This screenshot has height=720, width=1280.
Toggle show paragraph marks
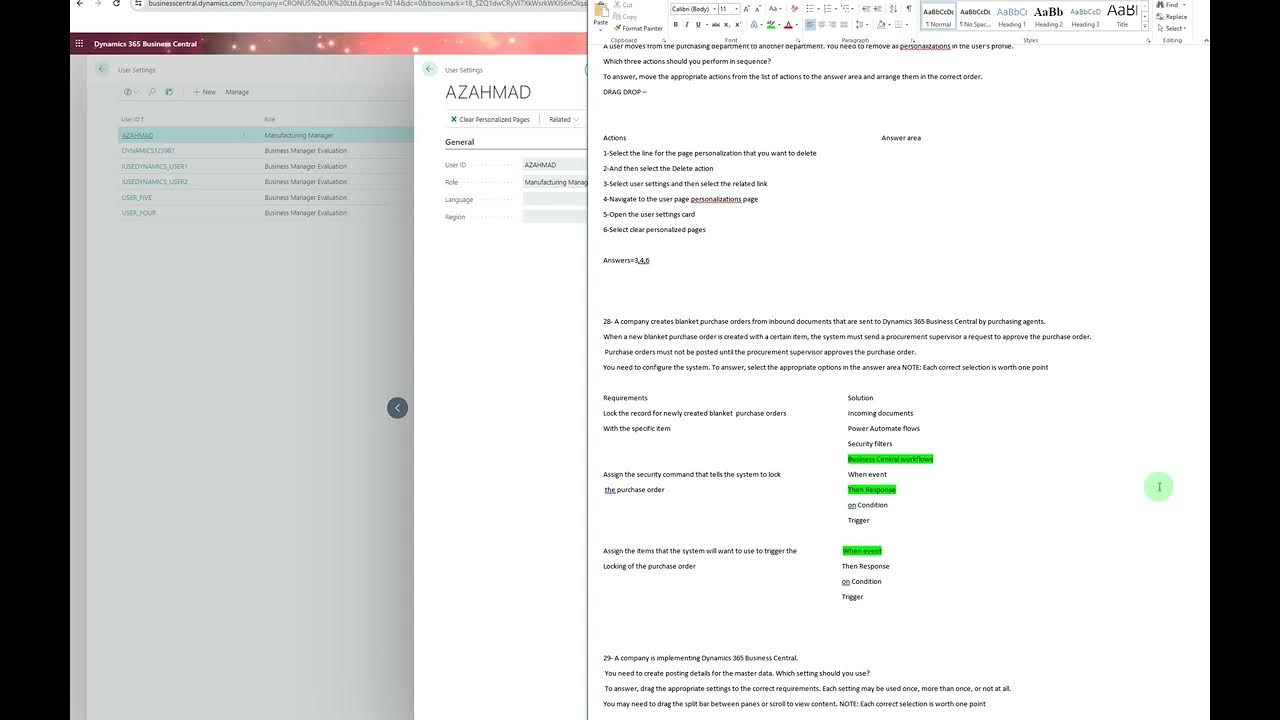point(909,9)
